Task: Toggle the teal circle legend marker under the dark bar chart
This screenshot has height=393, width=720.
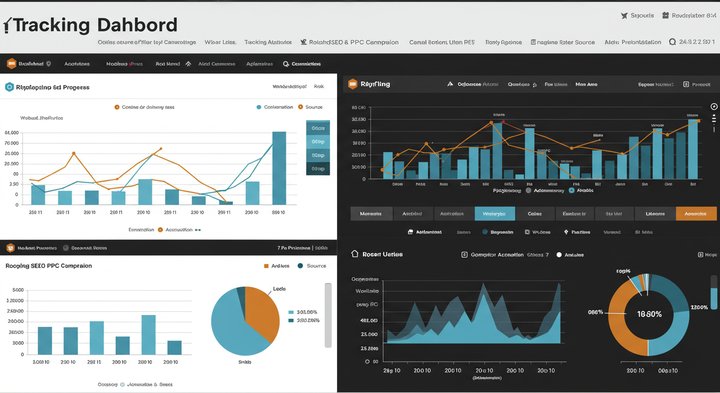Action: coord(572,190)
